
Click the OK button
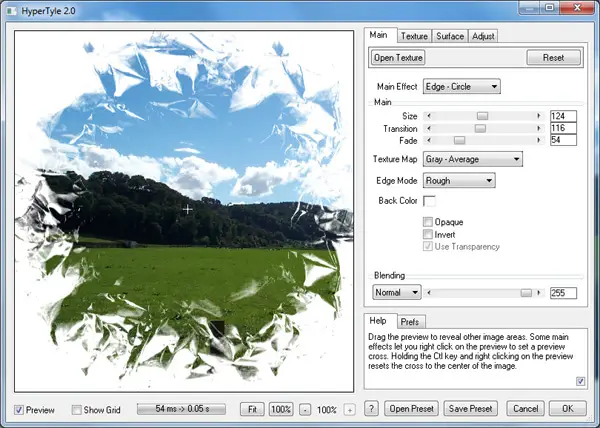pyautogui.click(x=568, y=408)
